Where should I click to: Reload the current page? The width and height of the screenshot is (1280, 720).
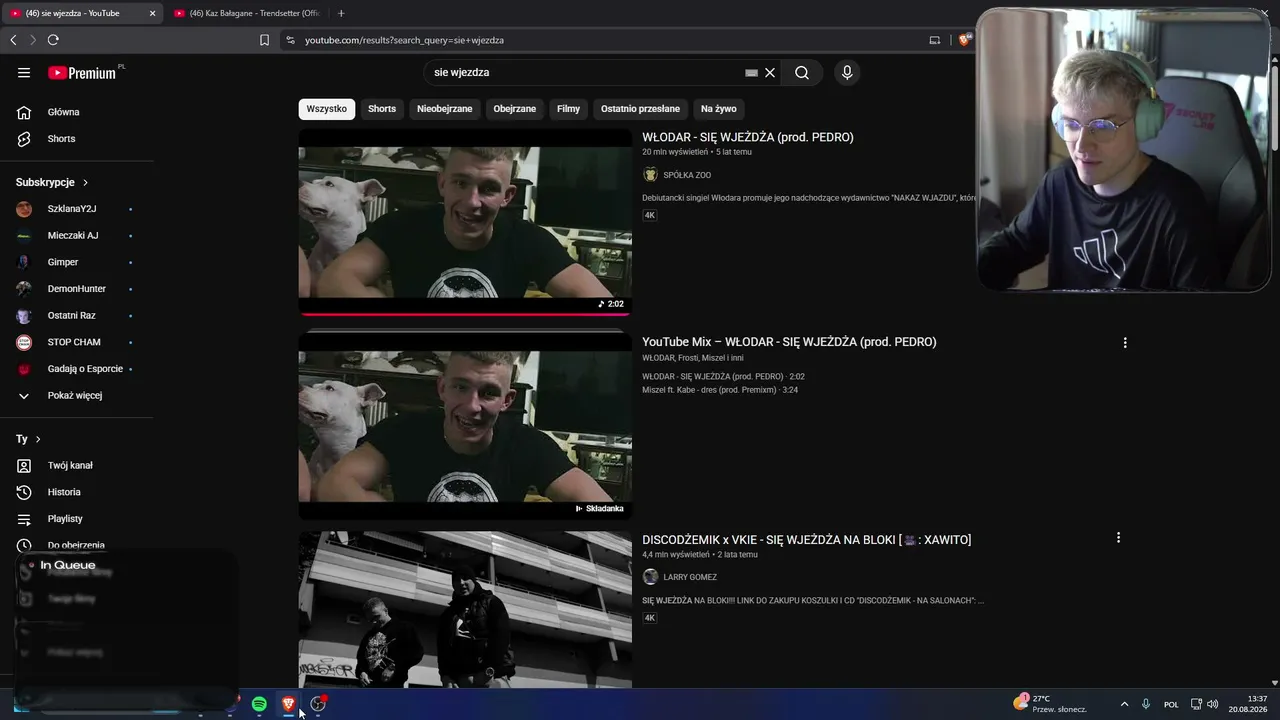pyautogui.click(x=53, y=40)
